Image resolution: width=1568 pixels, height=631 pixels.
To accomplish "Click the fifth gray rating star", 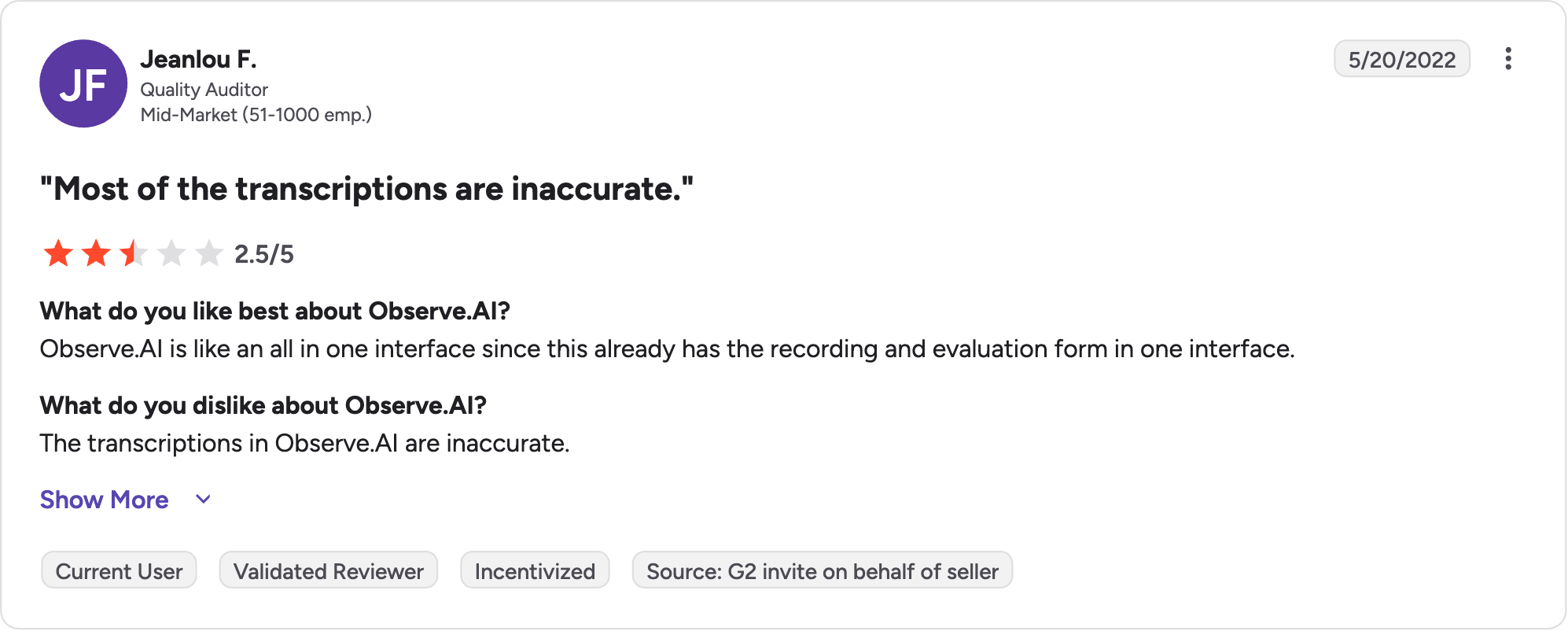I will click(209, 254).
